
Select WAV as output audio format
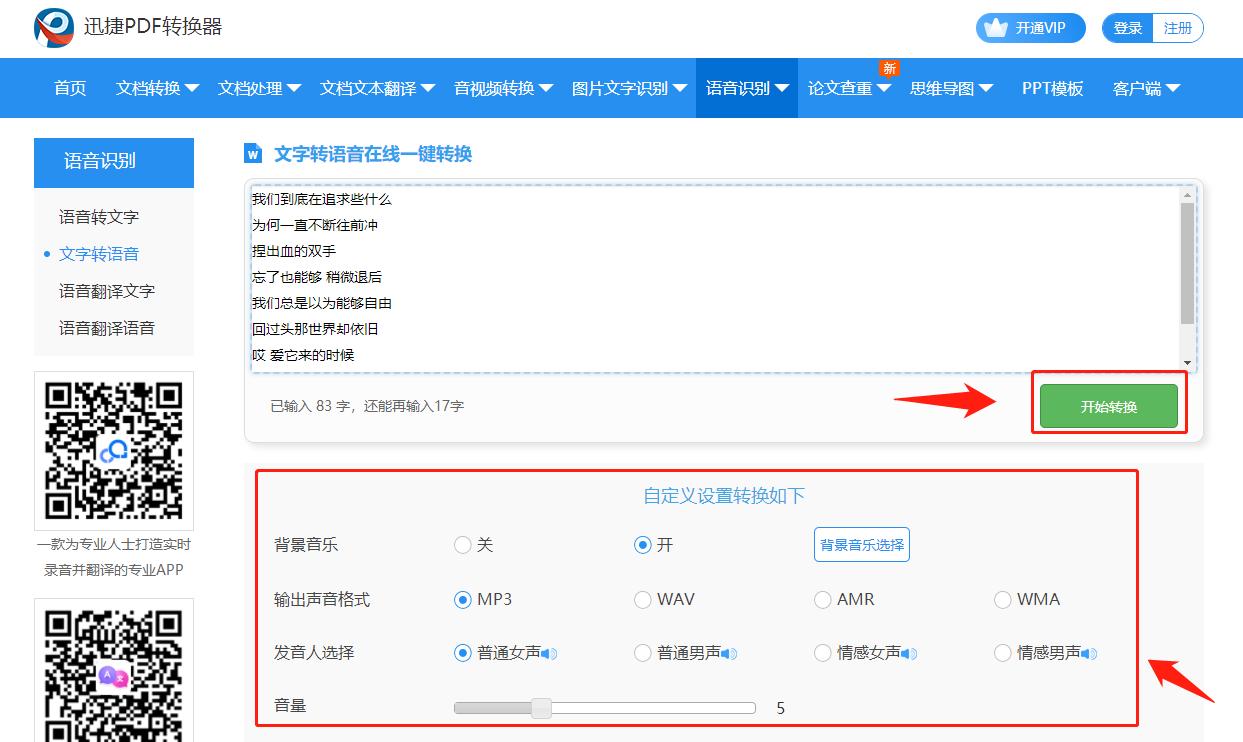tap(641, 600)
